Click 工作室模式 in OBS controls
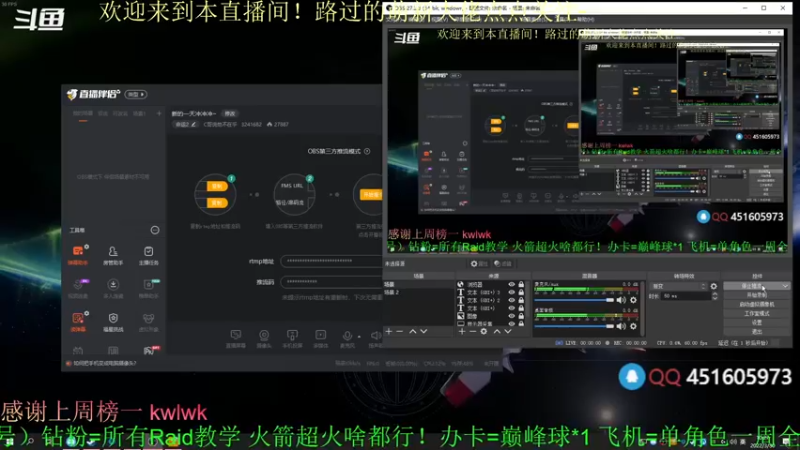This screenshot has width=800, height=450. pos(757,314)
